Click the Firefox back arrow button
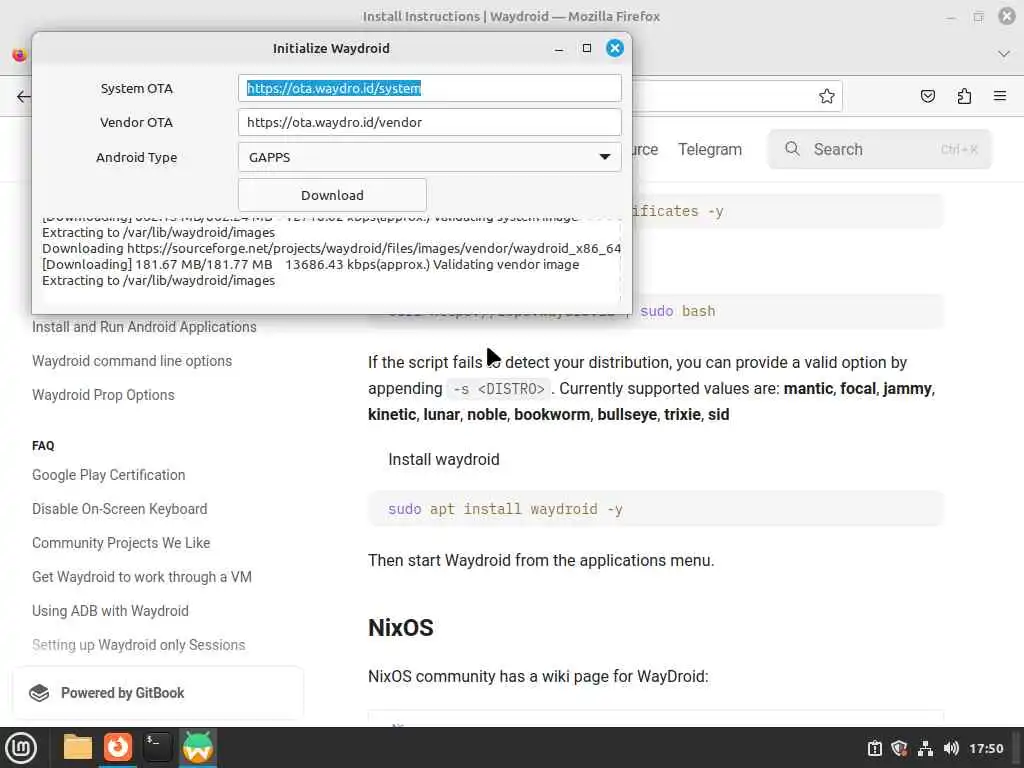Image resolution: width=1024 pixels, height=768 pixels. tap(23, 97)
